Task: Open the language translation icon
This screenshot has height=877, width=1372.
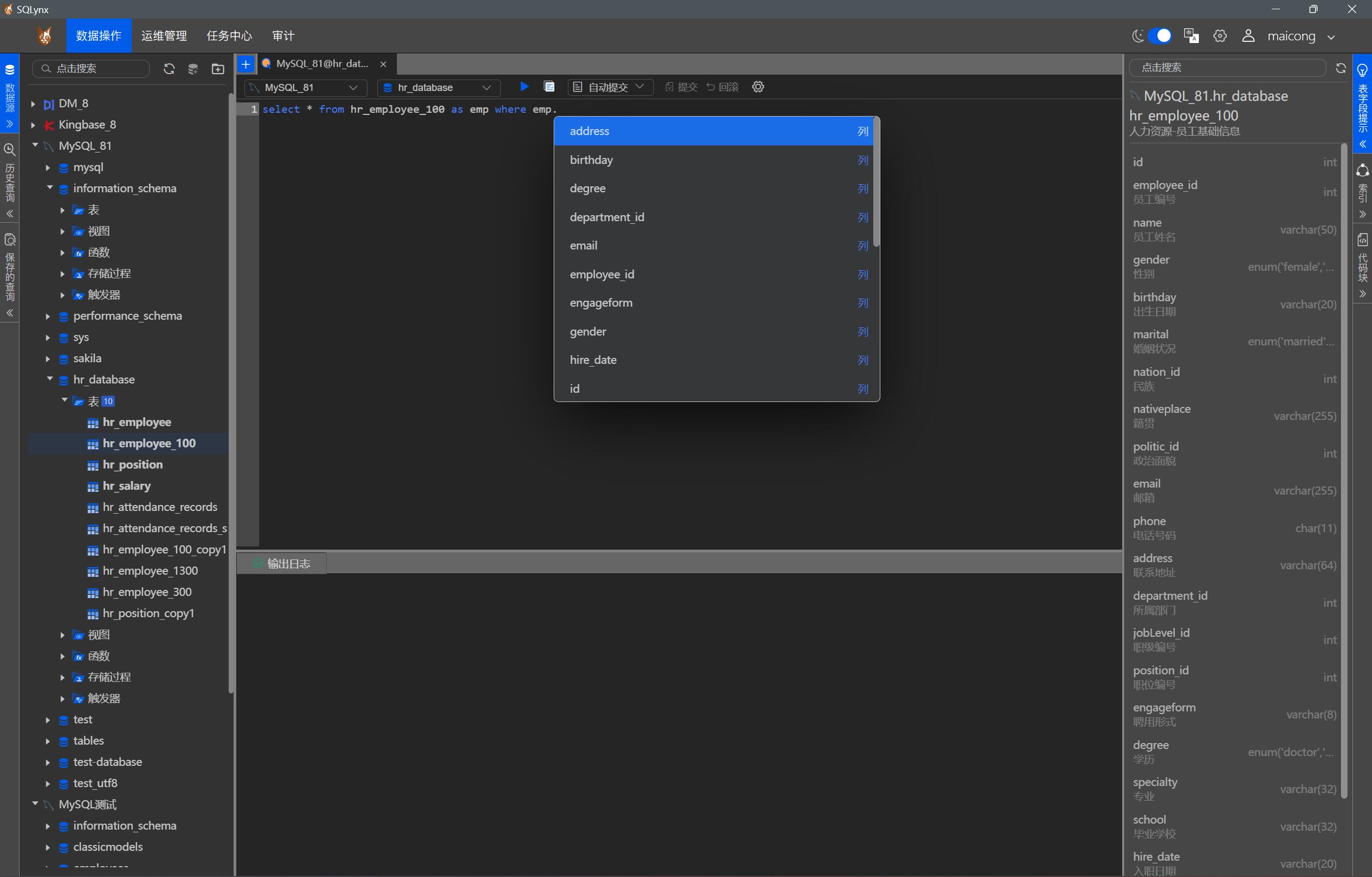Action: pos(1191,36)
